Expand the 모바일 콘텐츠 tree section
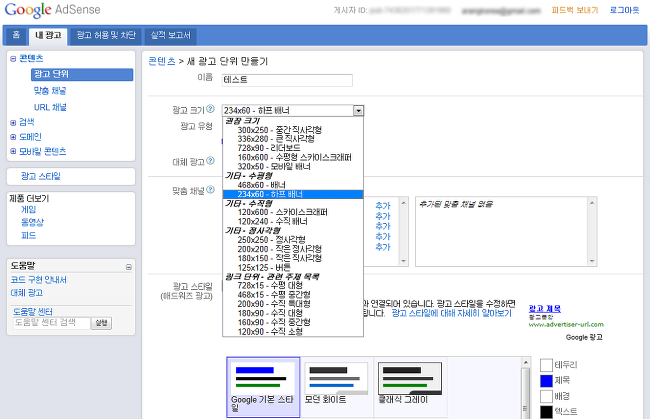 (x=13, y=152)
